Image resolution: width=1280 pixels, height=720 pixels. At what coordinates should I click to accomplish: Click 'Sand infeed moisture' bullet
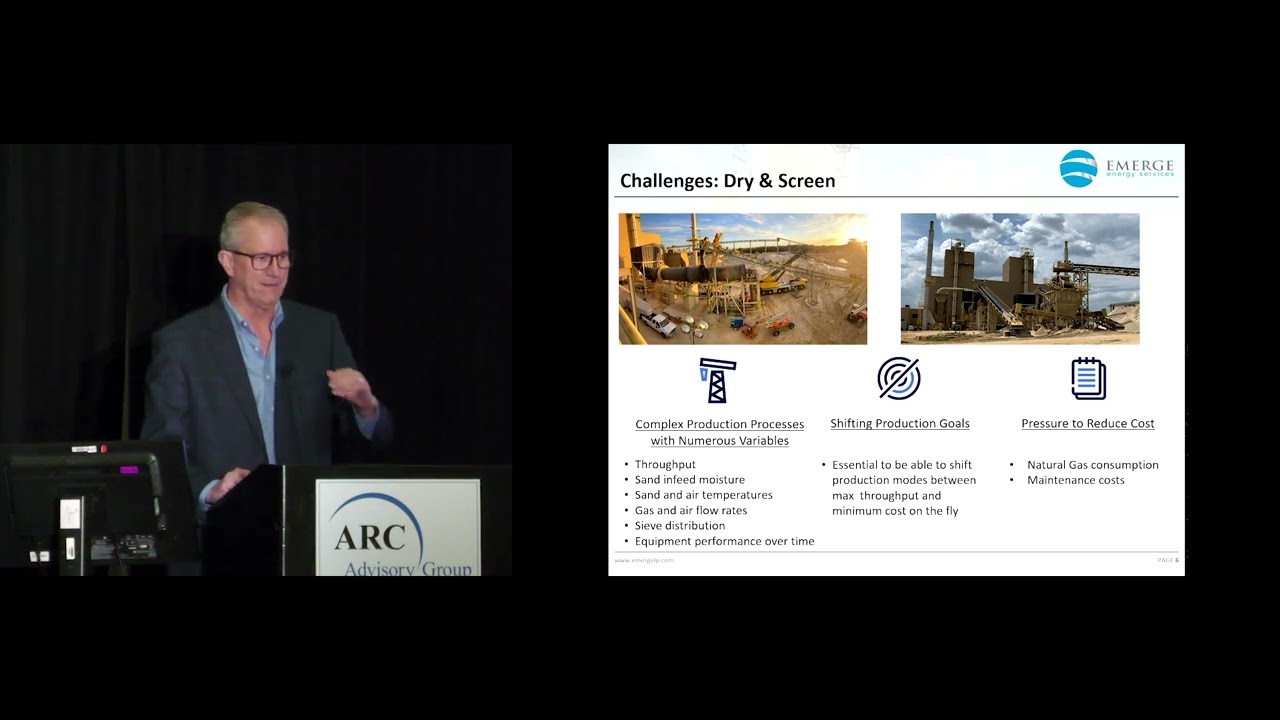pos(689,480)
